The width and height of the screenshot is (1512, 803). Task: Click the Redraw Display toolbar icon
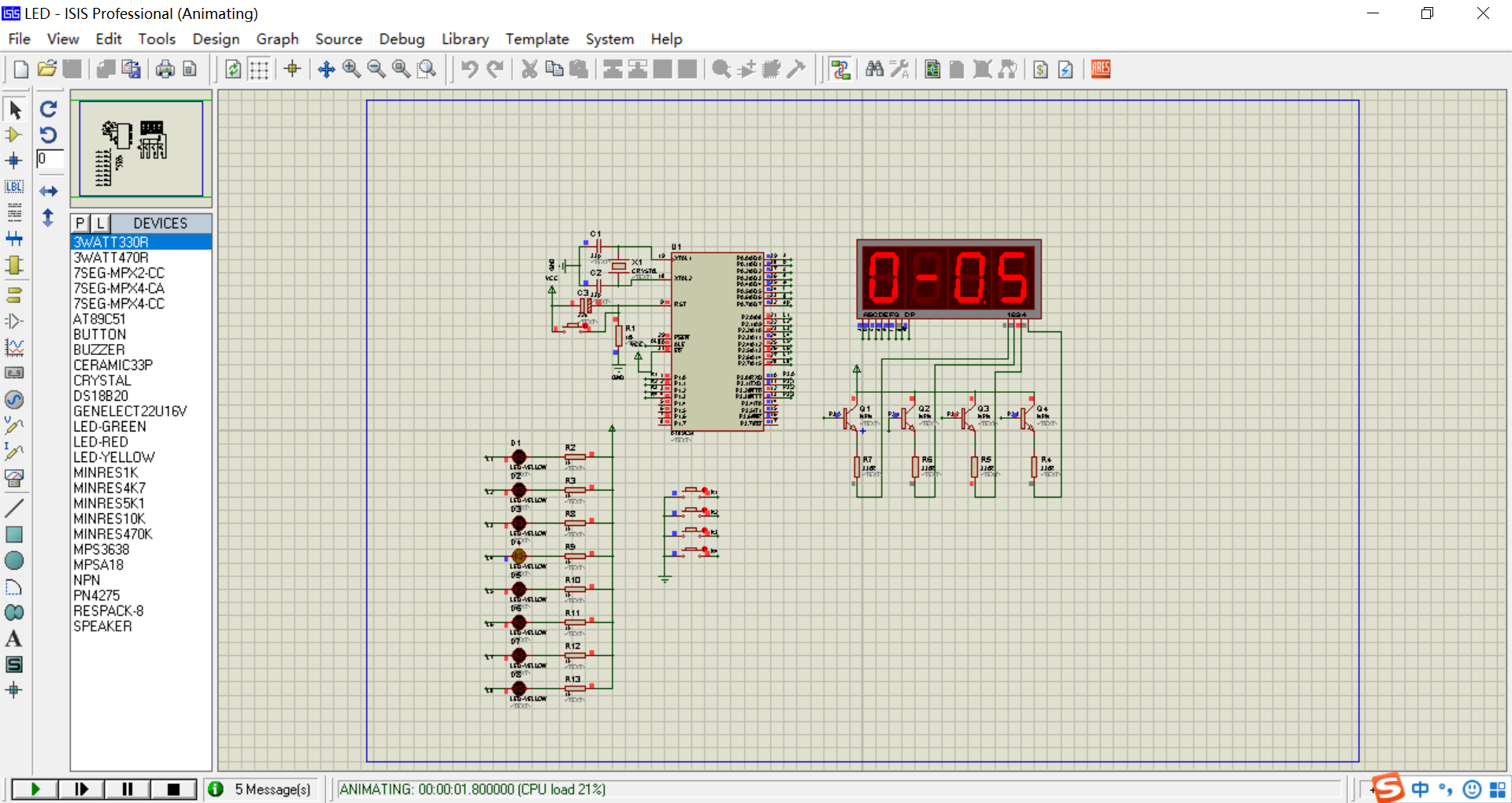coord(233,69)
